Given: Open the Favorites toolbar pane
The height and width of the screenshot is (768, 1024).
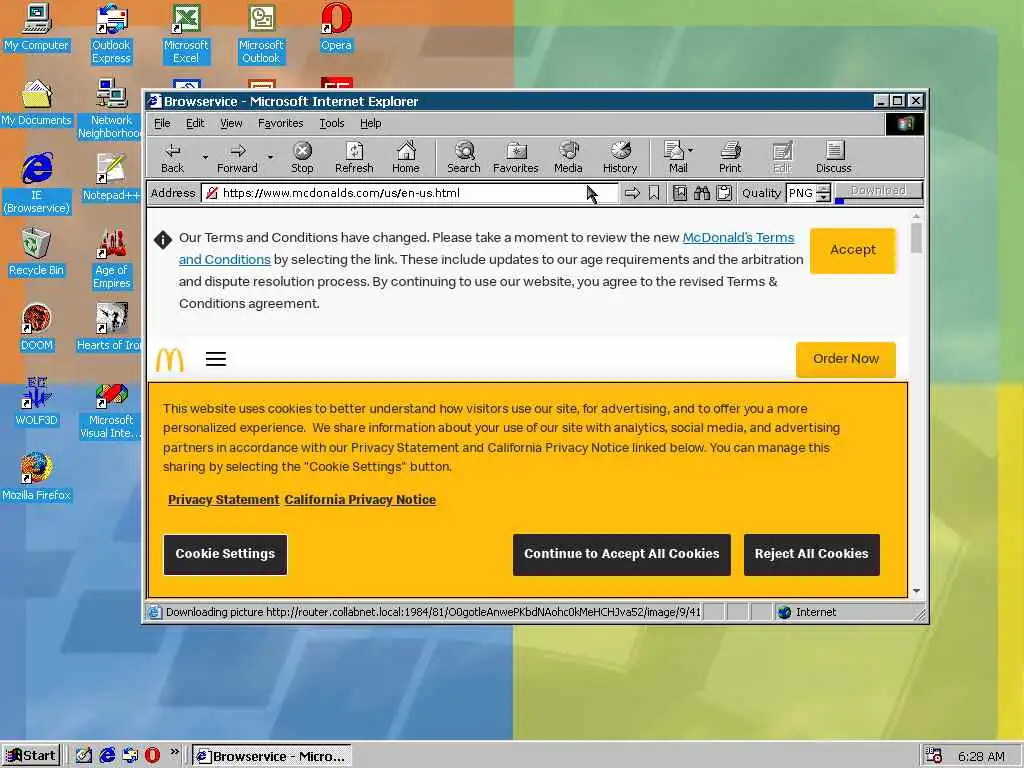Looking at the screenshot, I should click(x=515, y=157).
